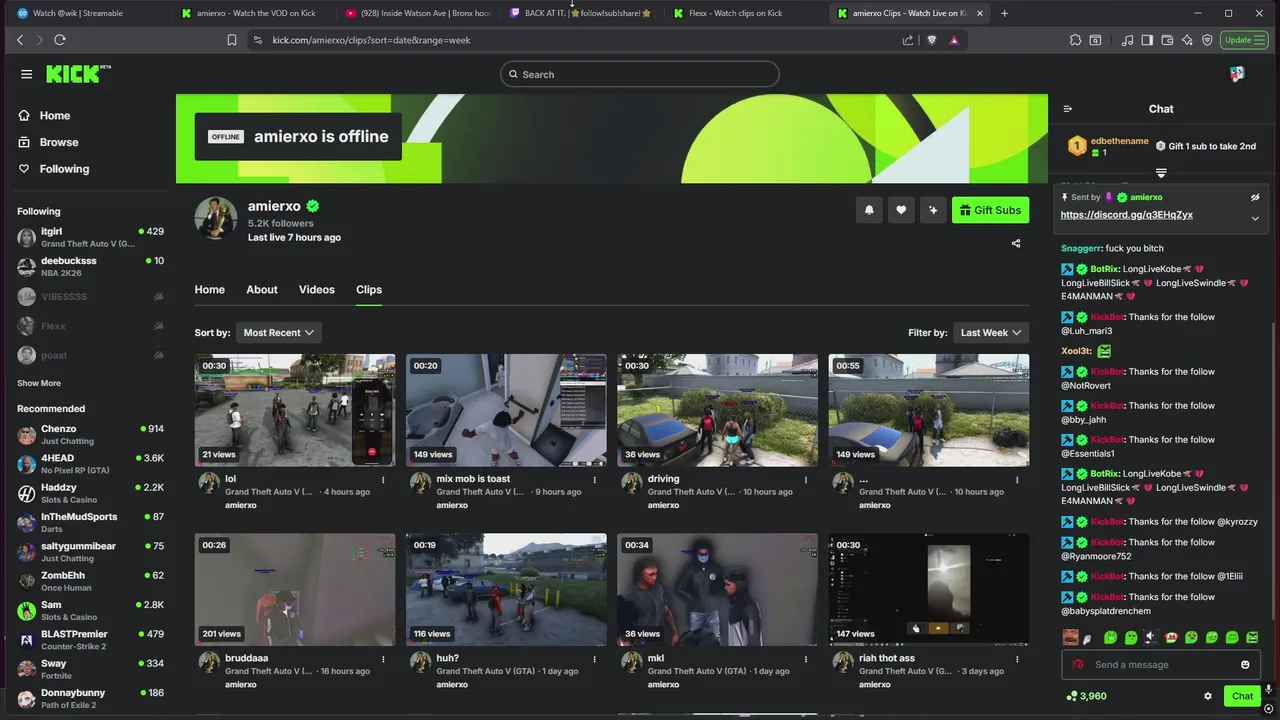
Task: Click the share page icon in address bar
Action: [908, 40]
